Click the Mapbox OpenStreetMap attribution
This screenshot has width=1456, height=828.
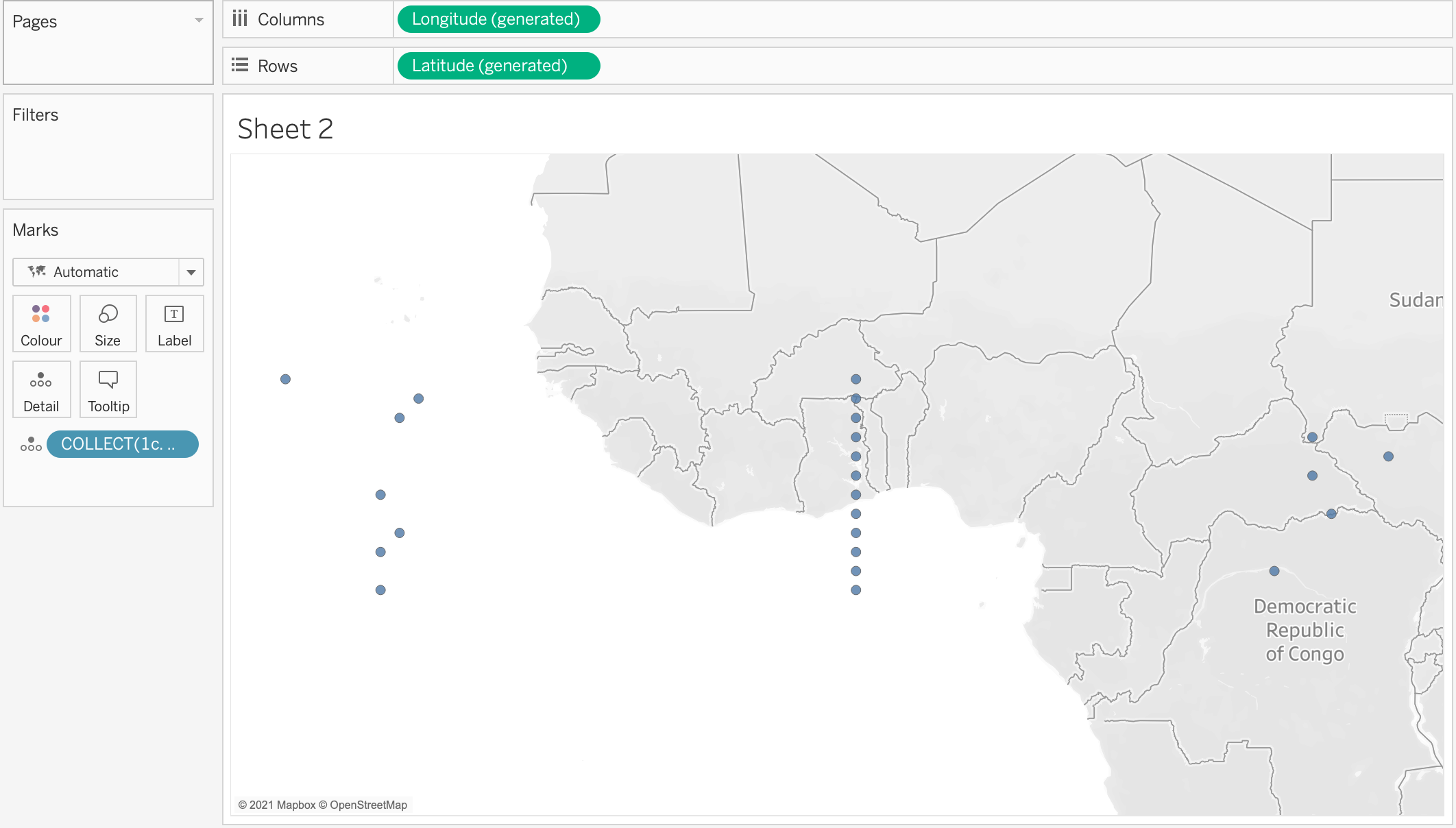tap(322, 805)
